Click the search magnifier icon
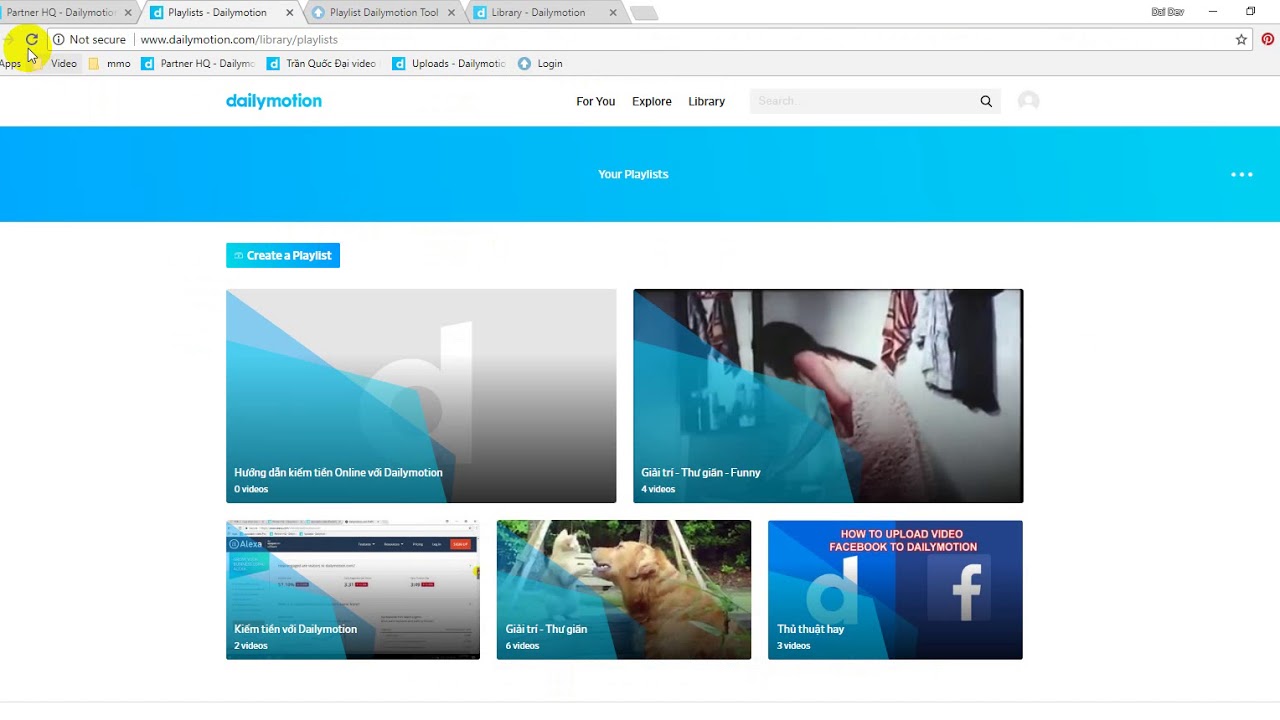 coord(986,101)
